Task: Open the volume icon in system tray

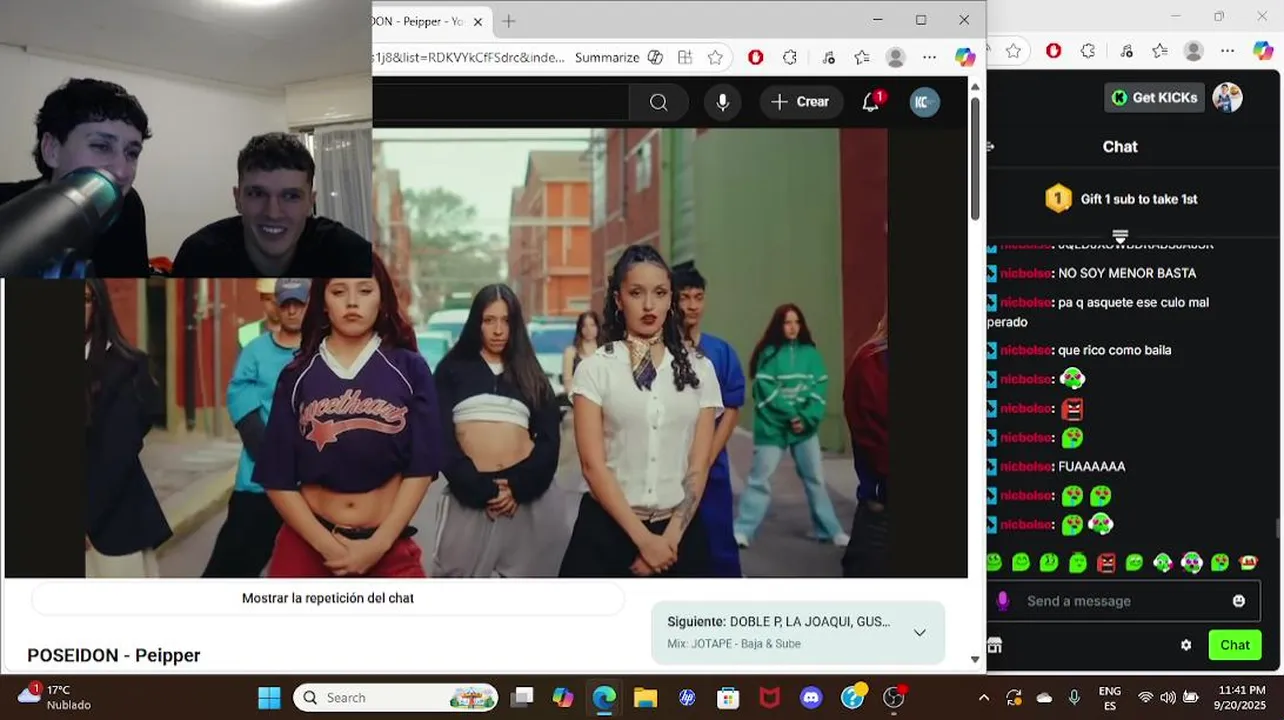Action: coord(1168,698)
